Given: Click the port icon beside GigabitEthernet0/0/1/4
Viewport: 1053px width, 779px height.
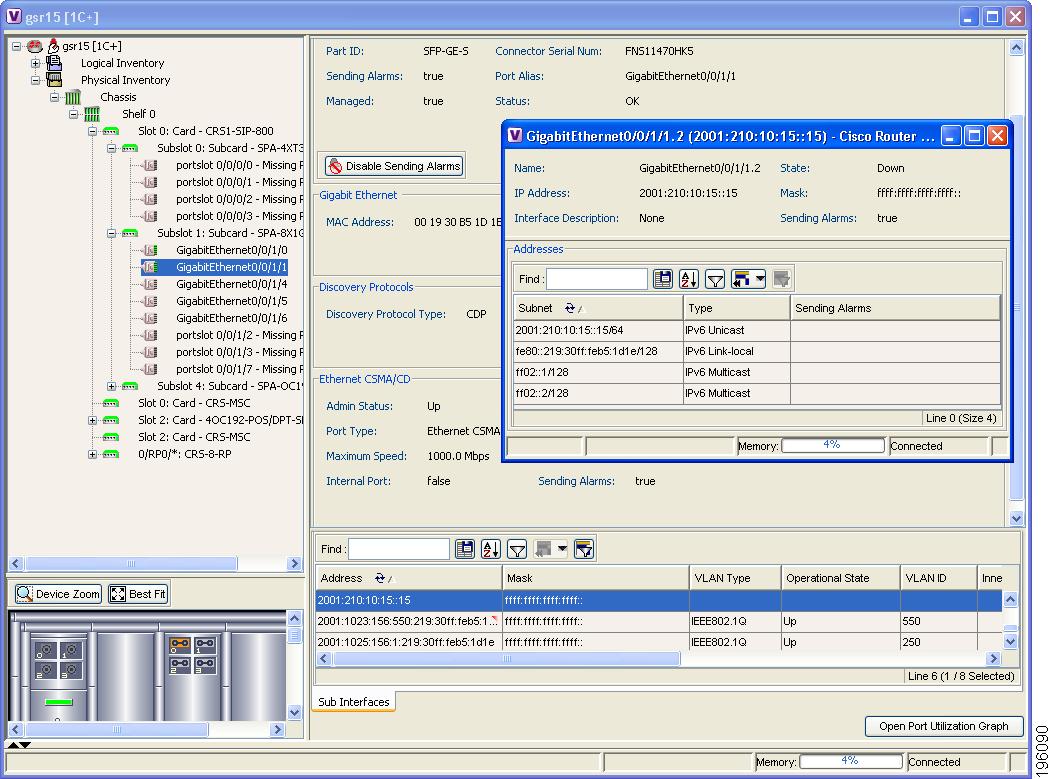Looking at the screenshot, I should coord(151,284).
